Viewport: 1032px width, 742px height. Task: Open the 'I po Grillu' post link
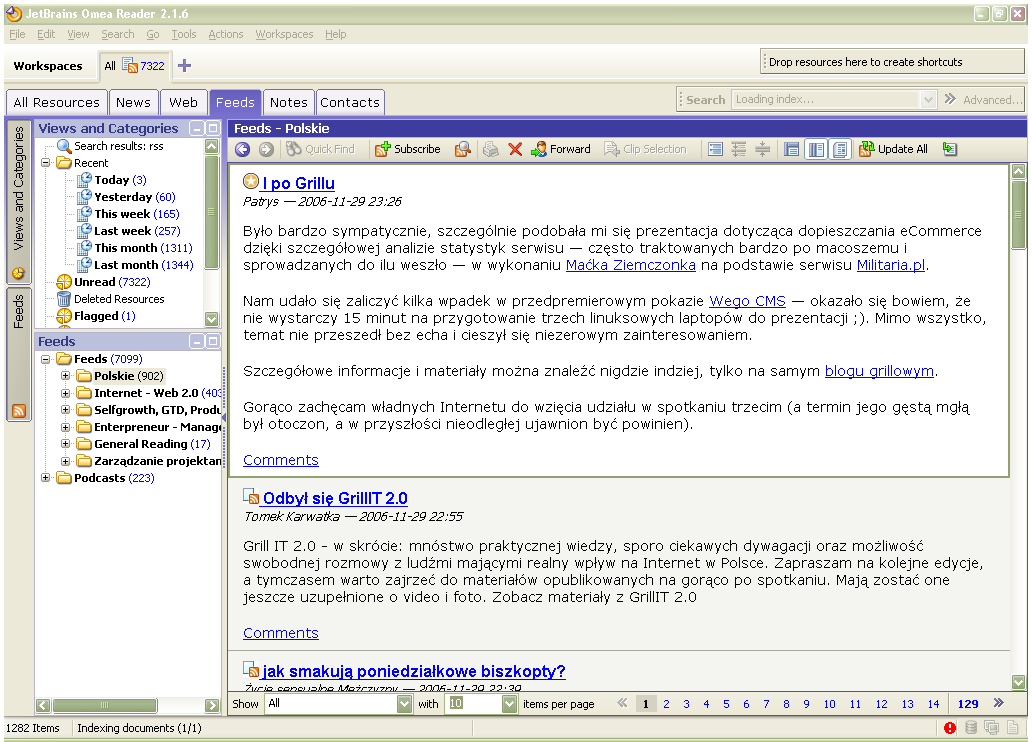click(298, 184)
